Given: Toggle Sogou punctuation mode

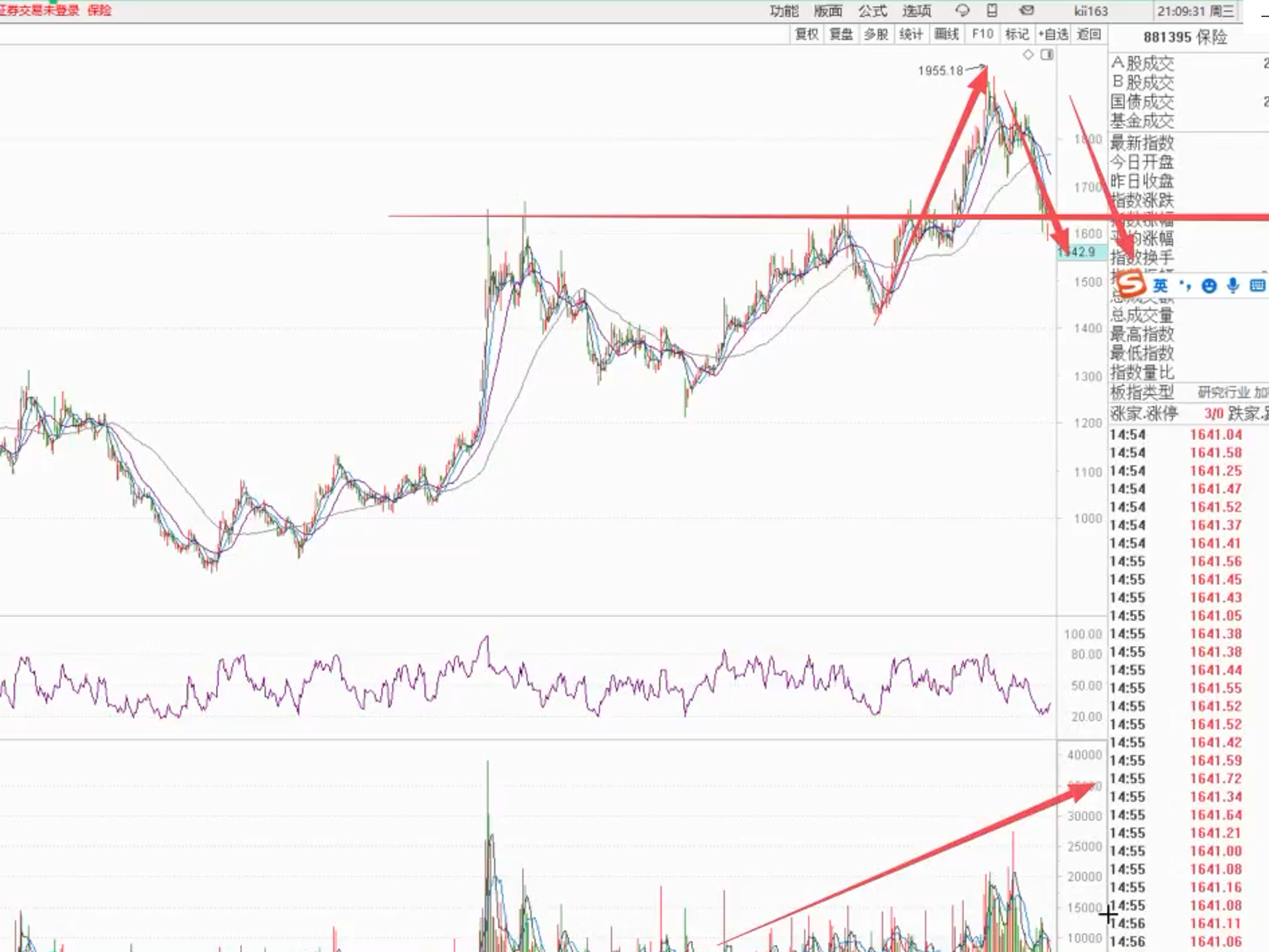Looking at the screenshot, I should point(1185,286).
